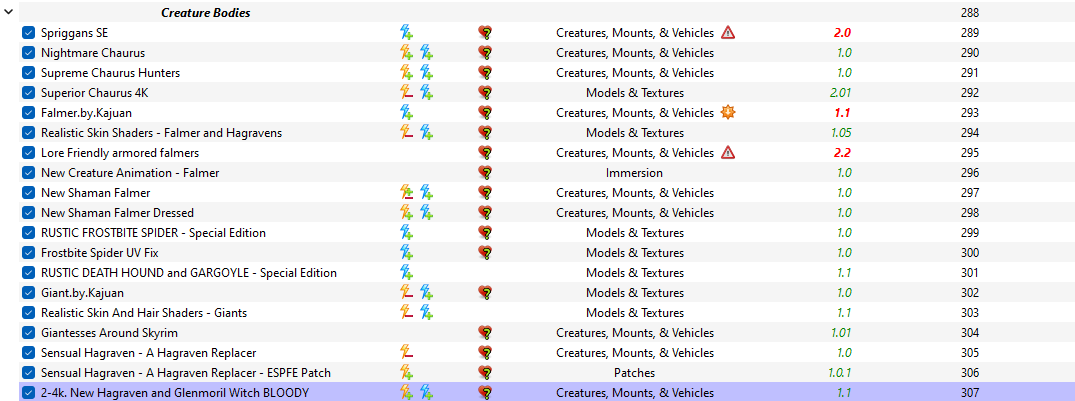This screenshot has width=1075, height=401.
Task: Select RUSTIC DEATH HOUND and GARGOYLE mod name
Action: pos(189,273)
